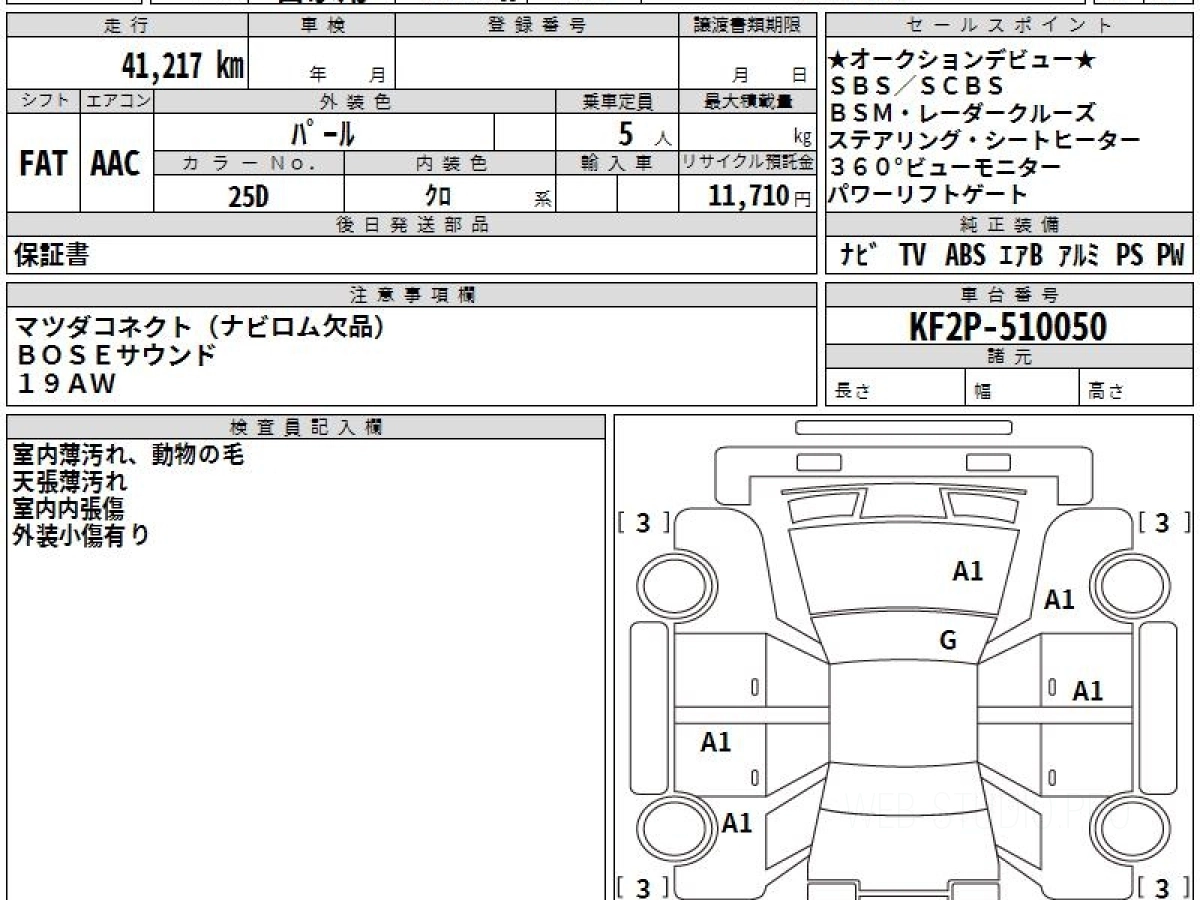Select the パワーリフトゲート line
The width and height of the screenshot is (1200, 900).
[928, 194]
